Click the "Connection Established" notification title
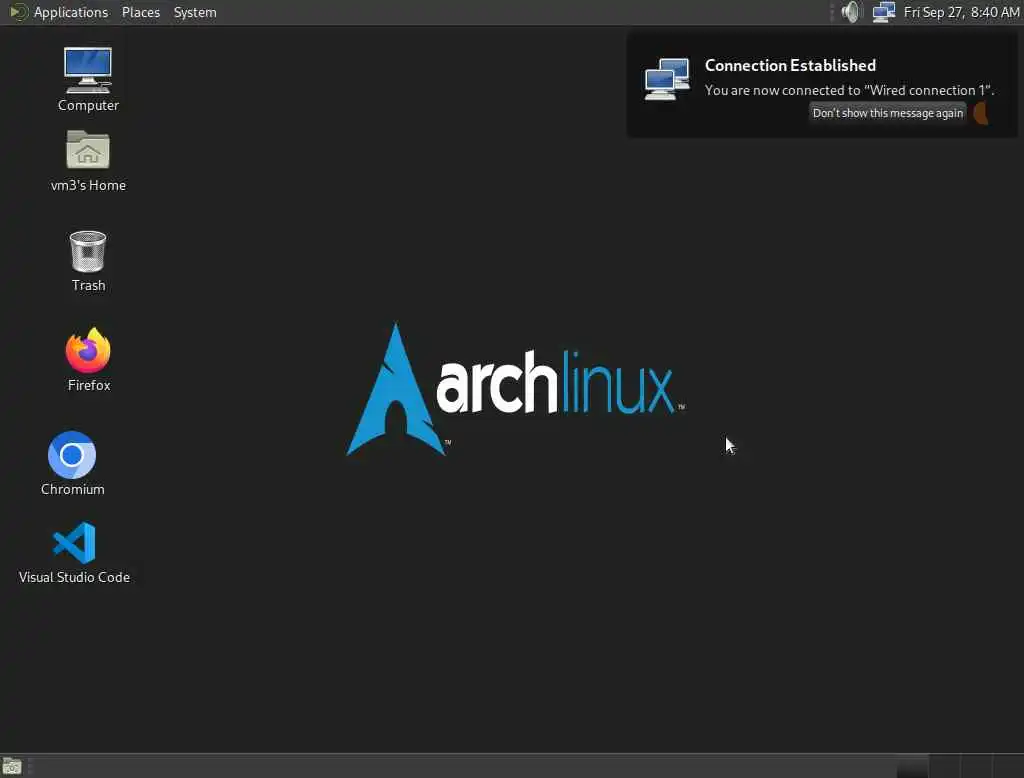This screenshot has width=1024, height=778. click(790, 65)
